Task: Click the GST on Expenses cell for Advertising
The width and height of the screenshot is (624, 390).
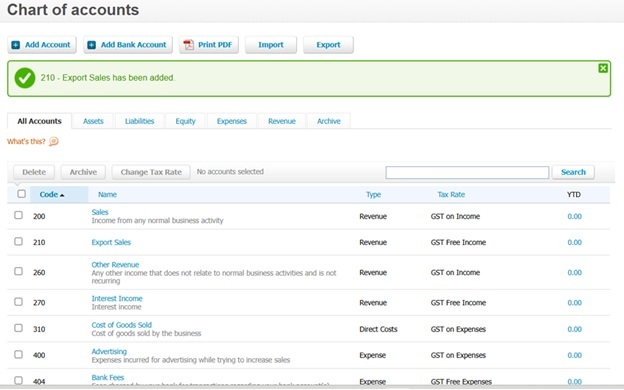Action: point(458,355)
